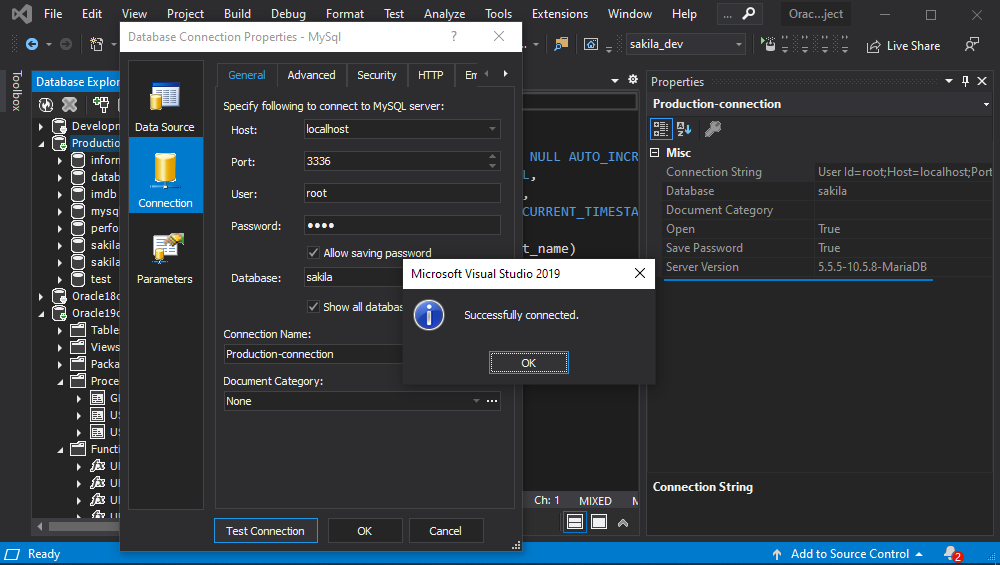
Task: Click the horizontal split view icon
Action: point(575,522)
